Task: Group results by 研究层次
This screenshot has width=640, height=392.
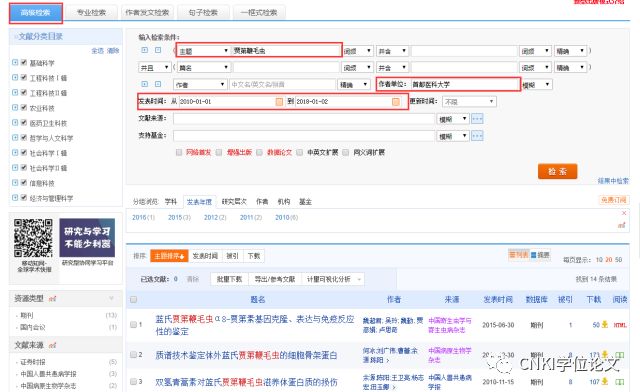Action: 234,202
